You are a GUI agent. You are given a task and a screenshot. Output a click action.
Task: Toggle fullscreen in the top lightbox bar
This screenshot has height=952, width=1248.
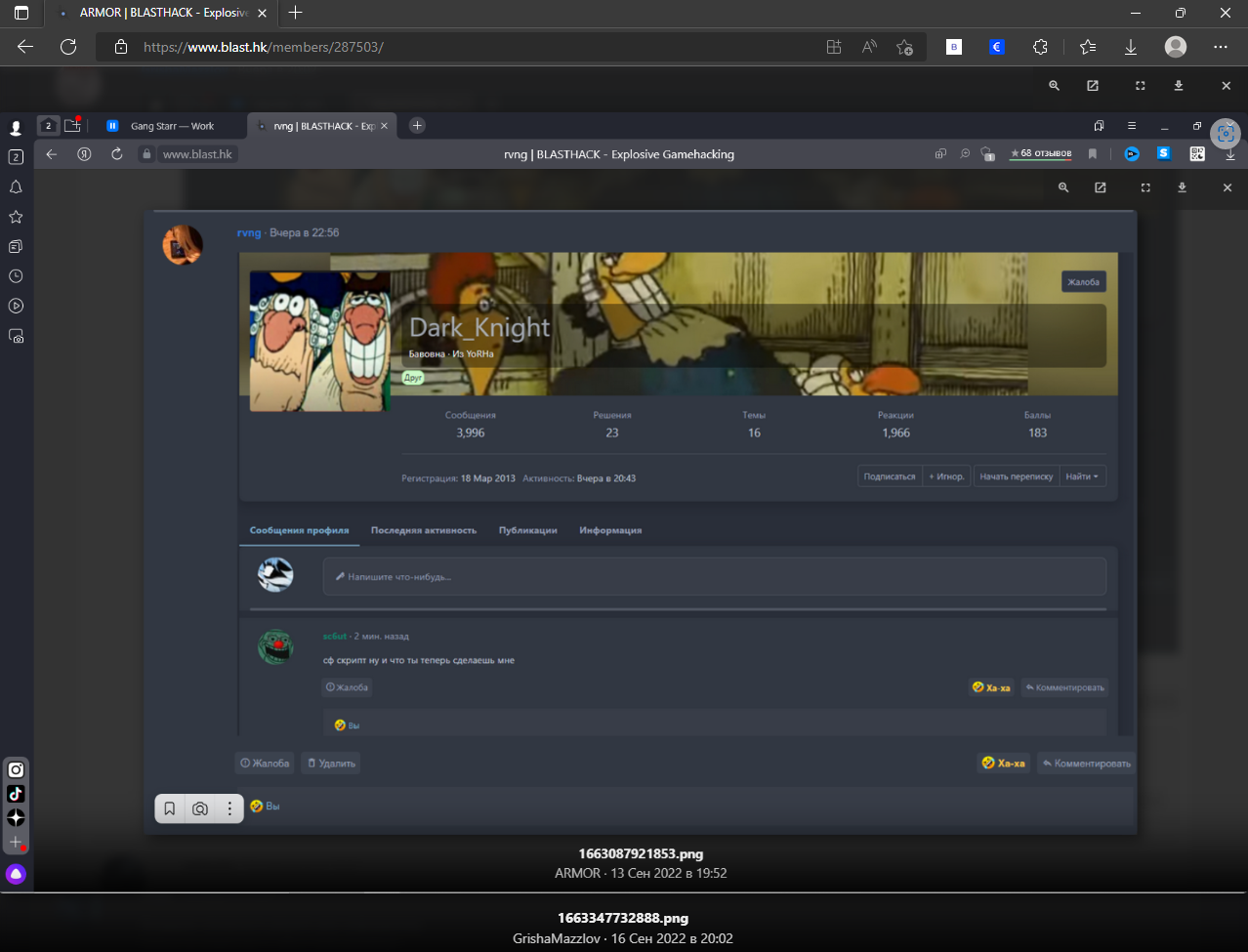coord(1140,86)
